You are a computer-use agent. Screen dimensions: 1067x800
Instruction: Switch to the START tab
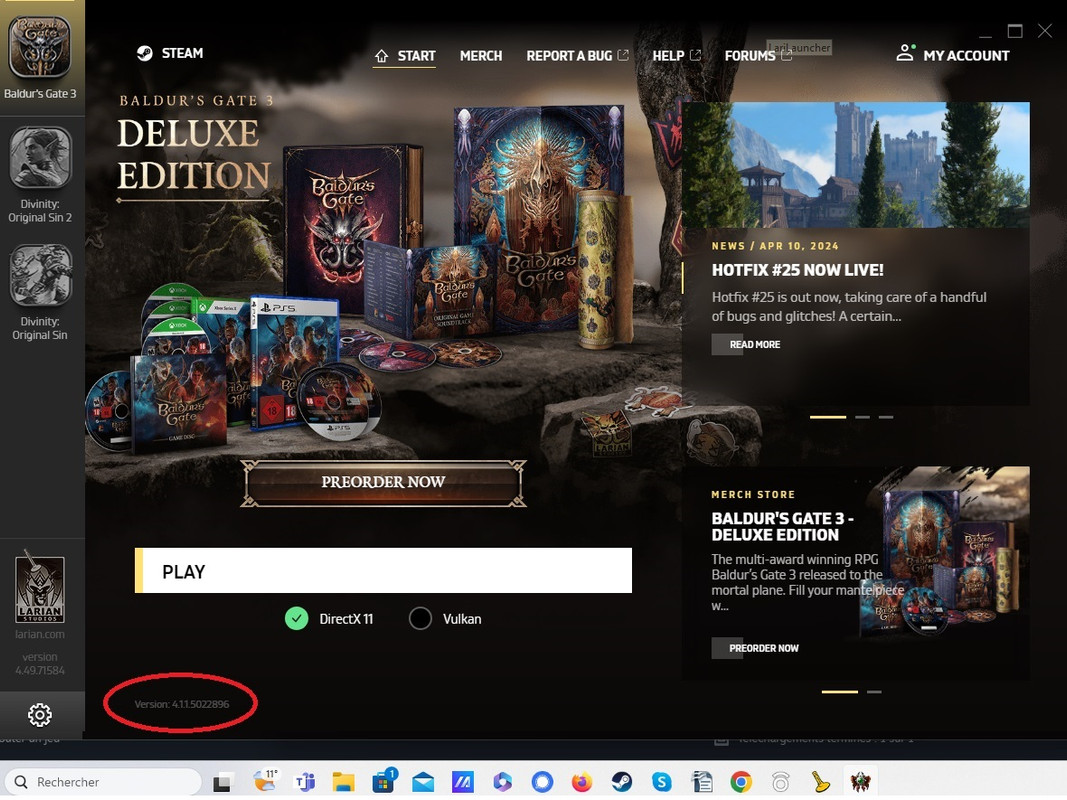pos(416,56)
